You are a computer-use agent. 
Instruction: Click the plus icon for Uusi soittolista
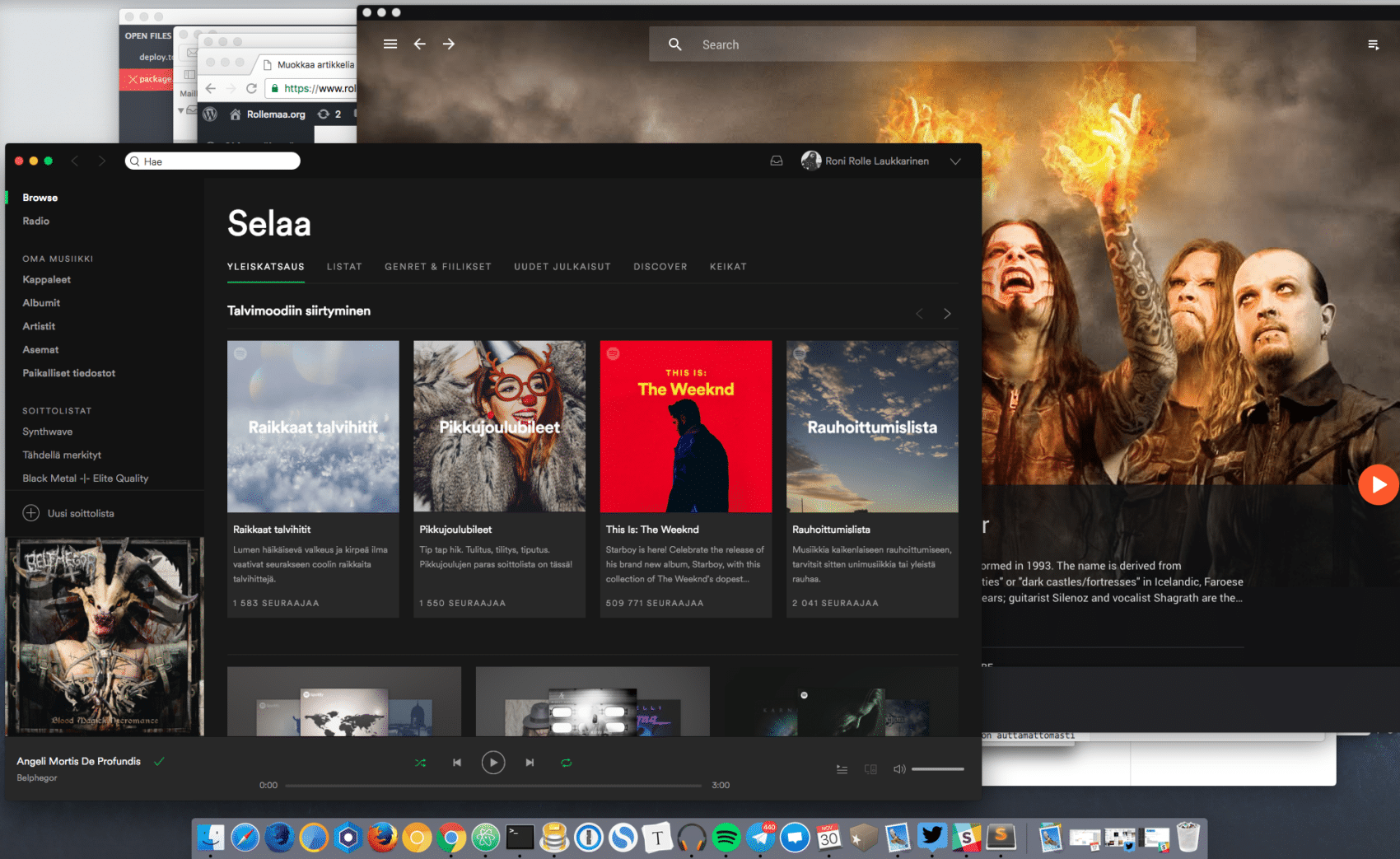31,513
